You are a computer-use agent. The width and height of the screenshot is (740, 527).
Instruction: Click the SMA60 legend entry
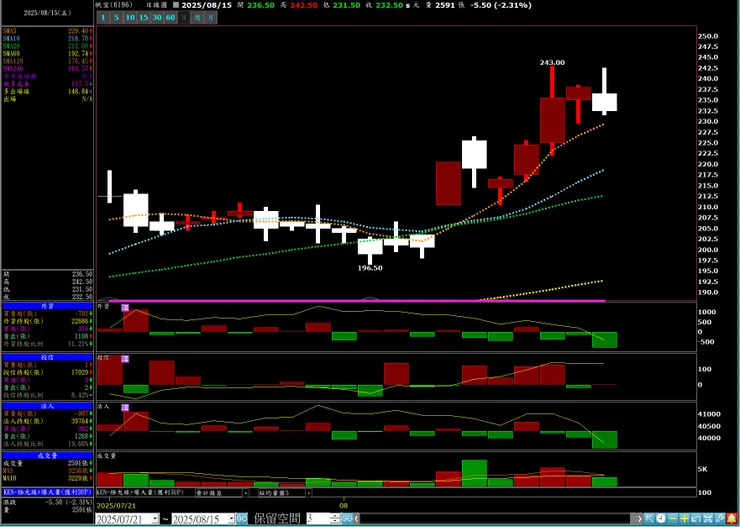pyautogui.click(x=47, y=53)
